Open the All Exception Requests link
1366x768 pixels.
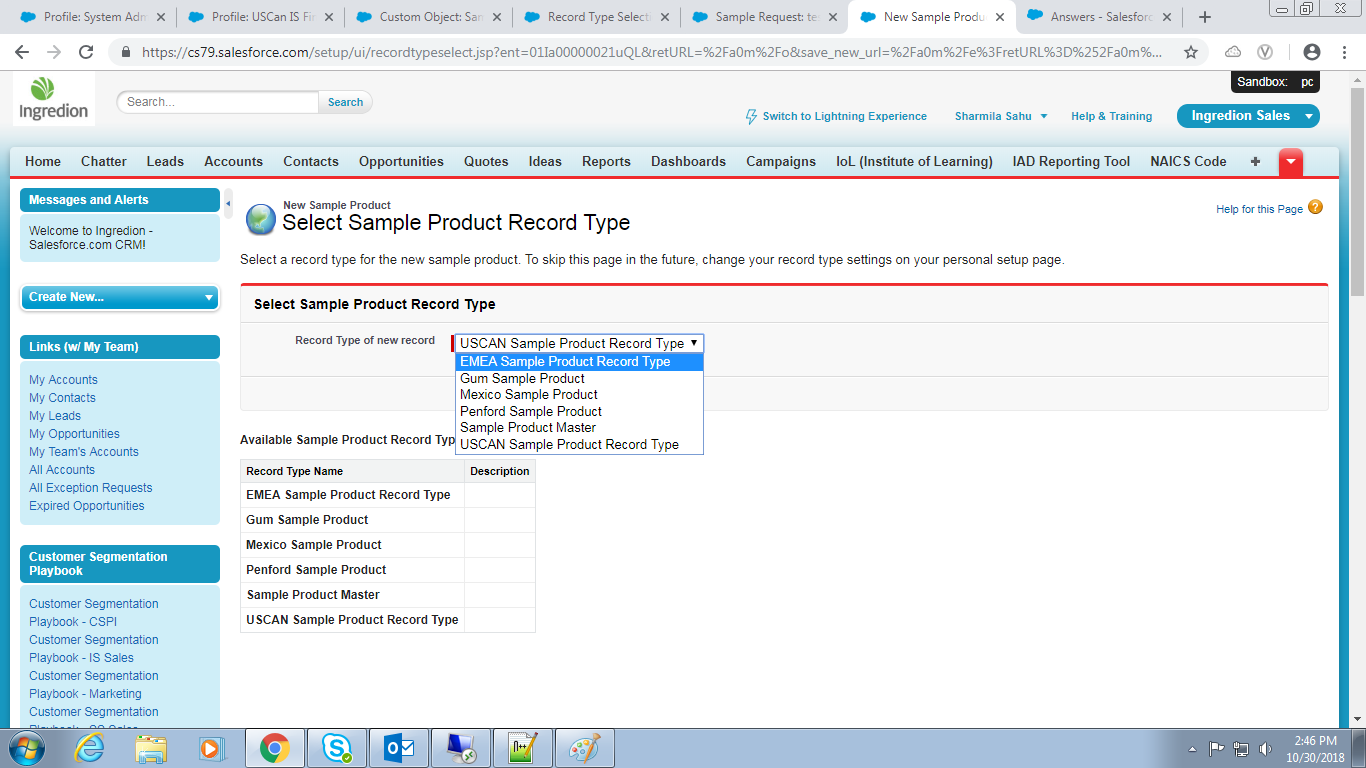point(91,488)
